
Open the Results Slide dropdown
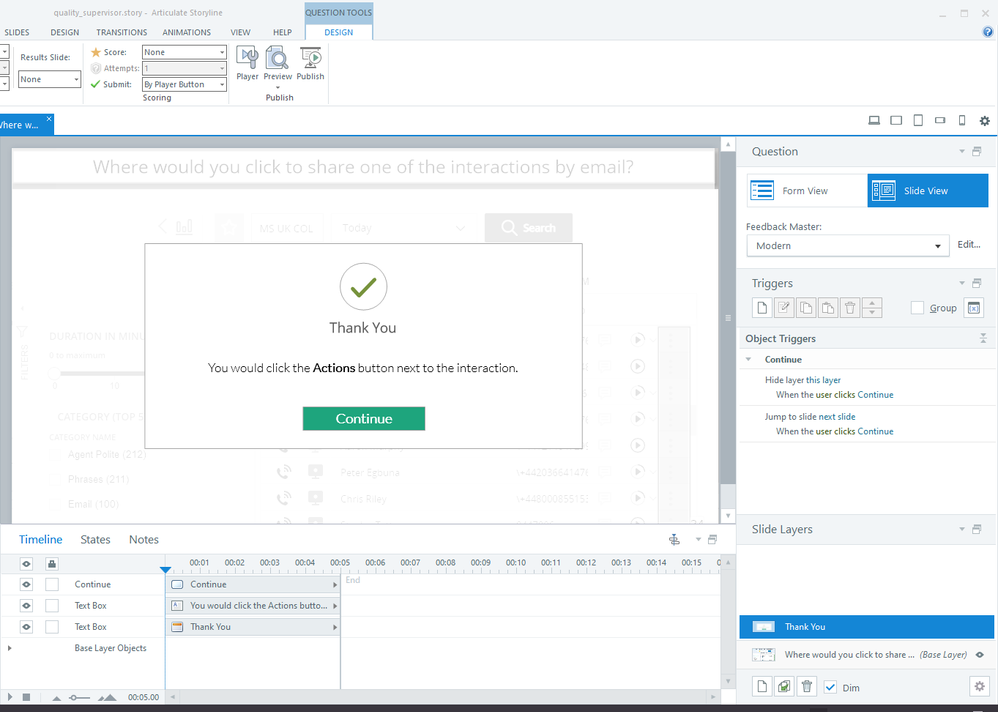(50, 79)
